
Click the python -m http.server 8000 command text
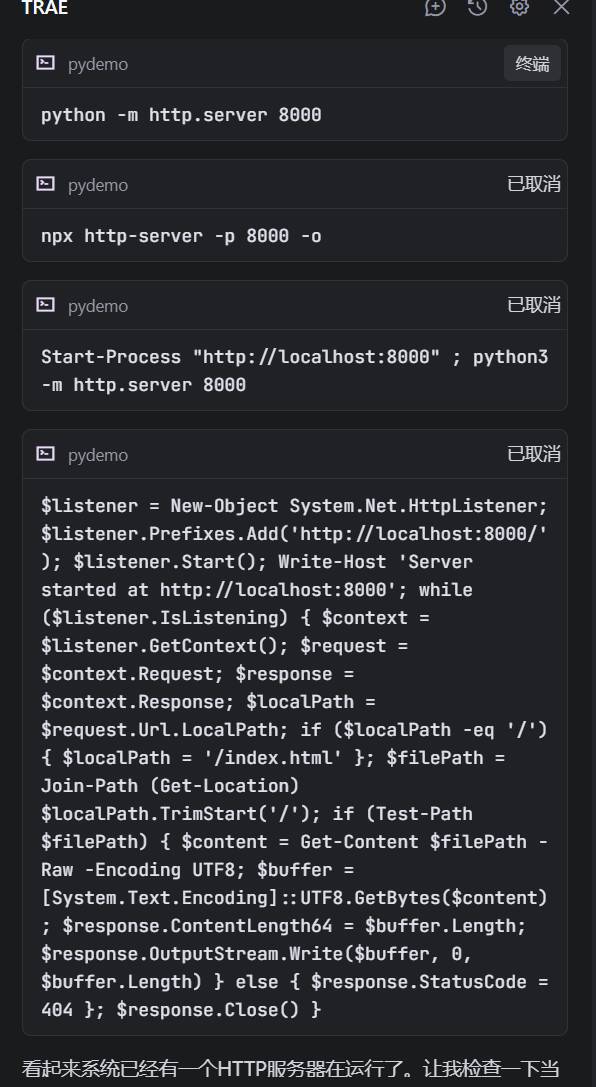point(181,115)
